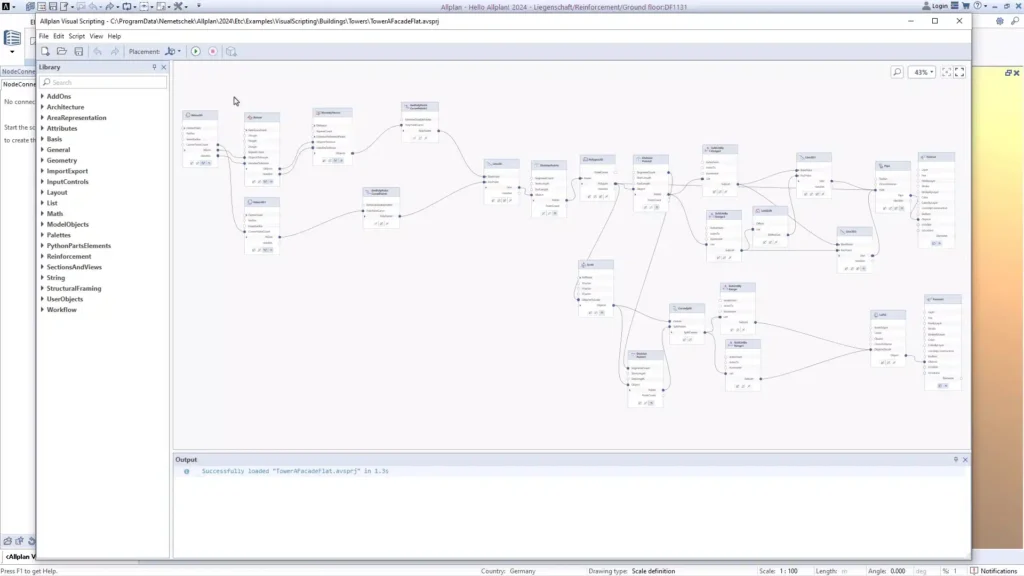Open a script using the folder icon
This screenshot has width=1024, height=576.
point(62,52)
